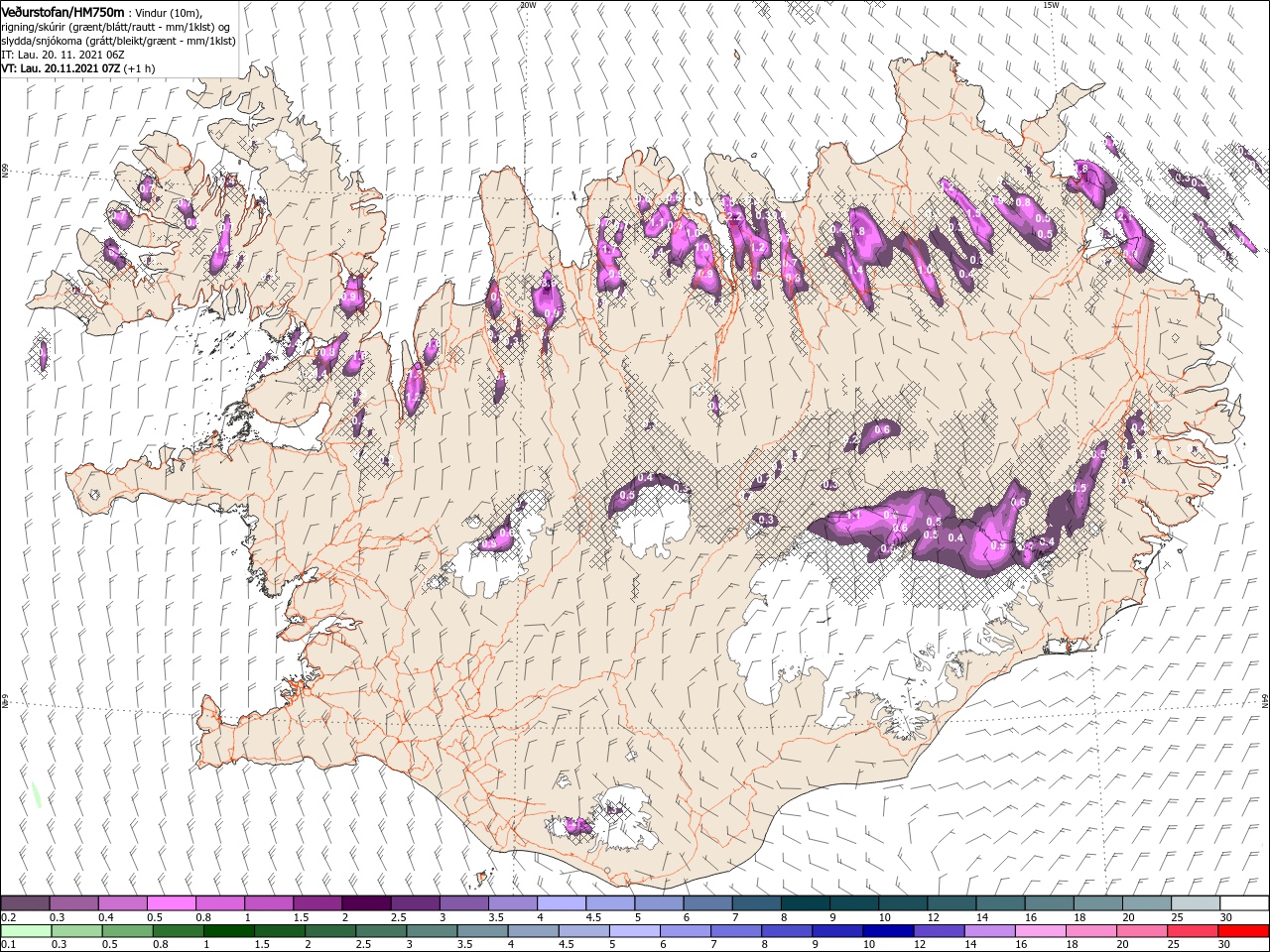Pick the rain legend swatch between 4.5 and 5
1270x952 pixels.
[x=582, y=931]
